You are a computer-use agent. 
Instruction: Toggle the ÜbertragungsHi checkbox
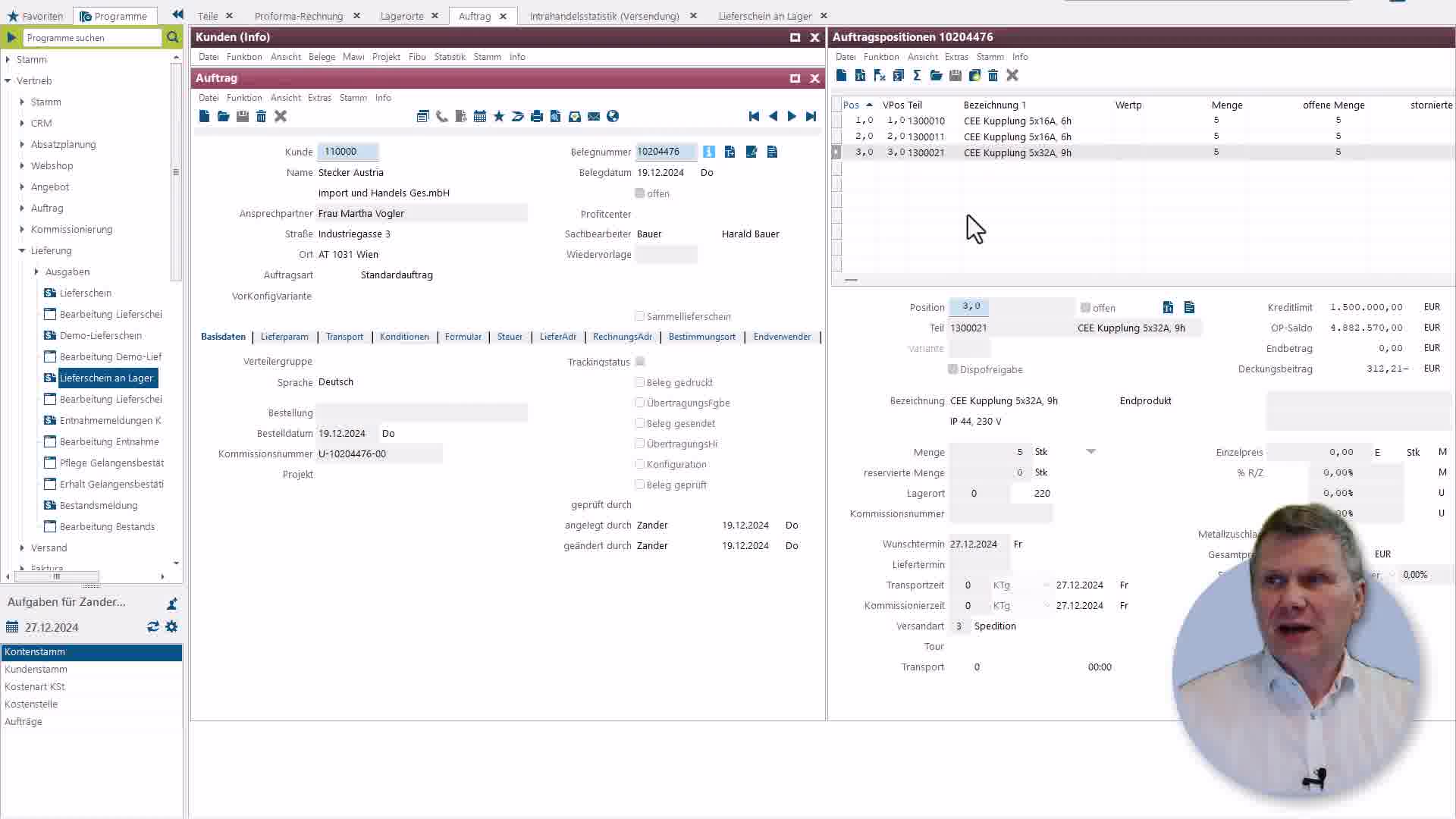click(640, 444)
